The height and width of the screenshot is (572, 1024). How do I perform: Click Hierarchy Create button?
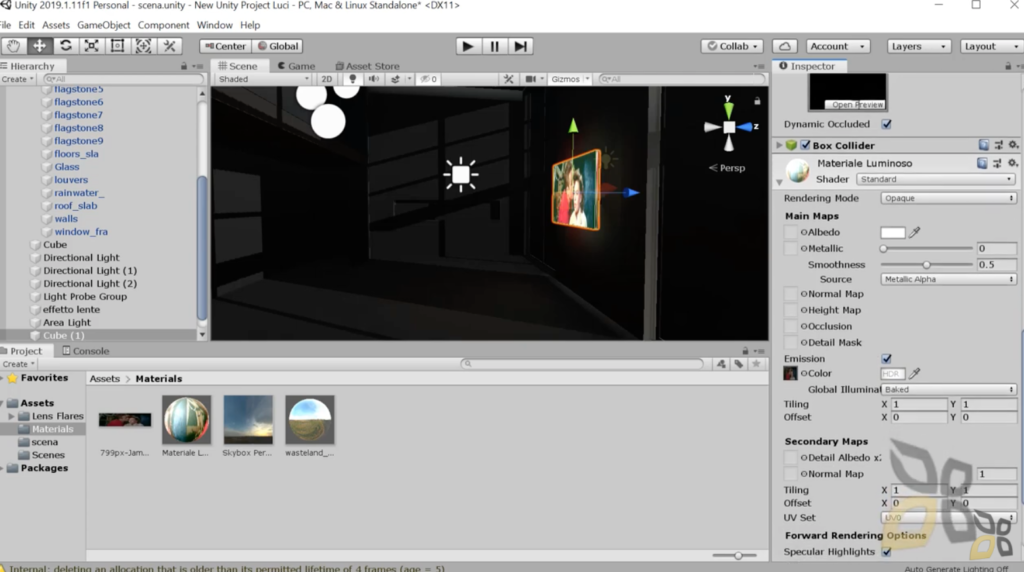pyautogui.click(x=17, y=79)
